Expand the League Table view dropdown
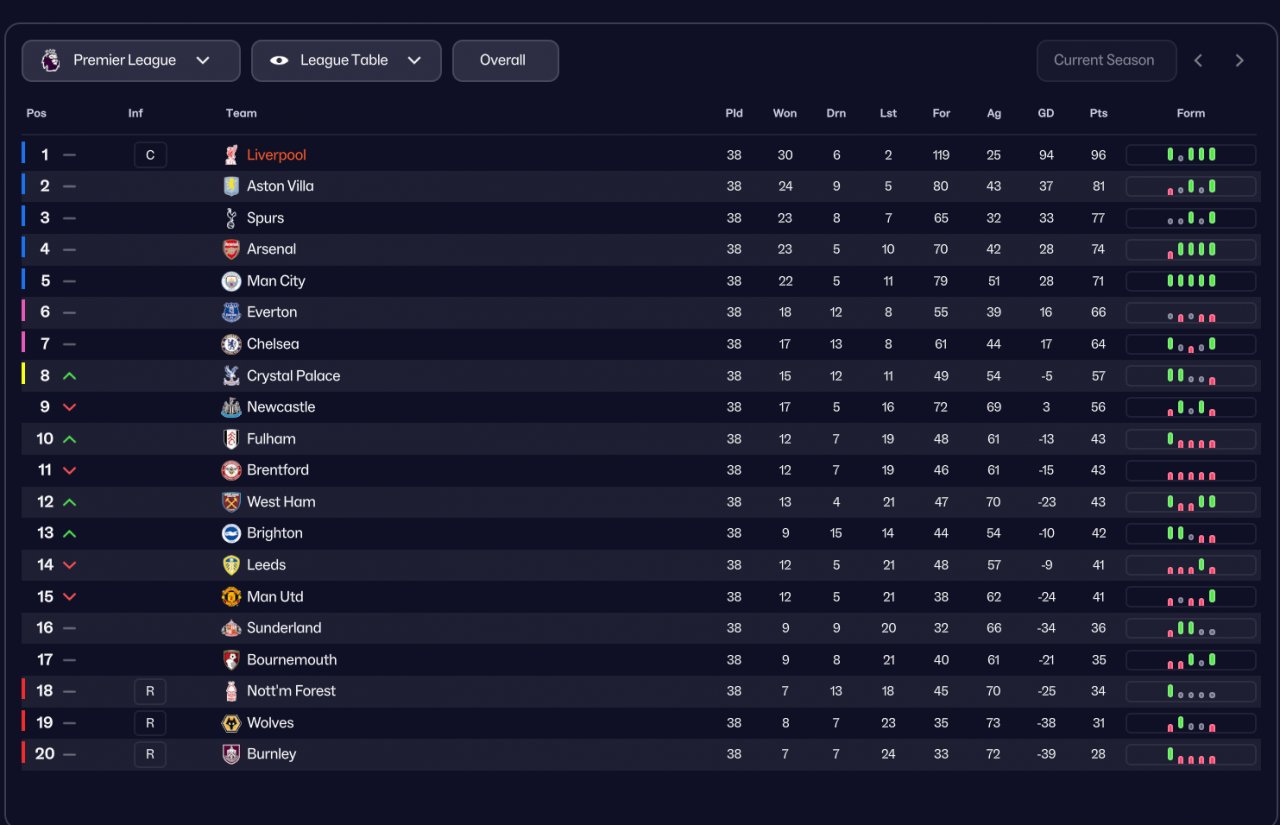The width and height of the screenshot is (1280, 825). [346, 61]
